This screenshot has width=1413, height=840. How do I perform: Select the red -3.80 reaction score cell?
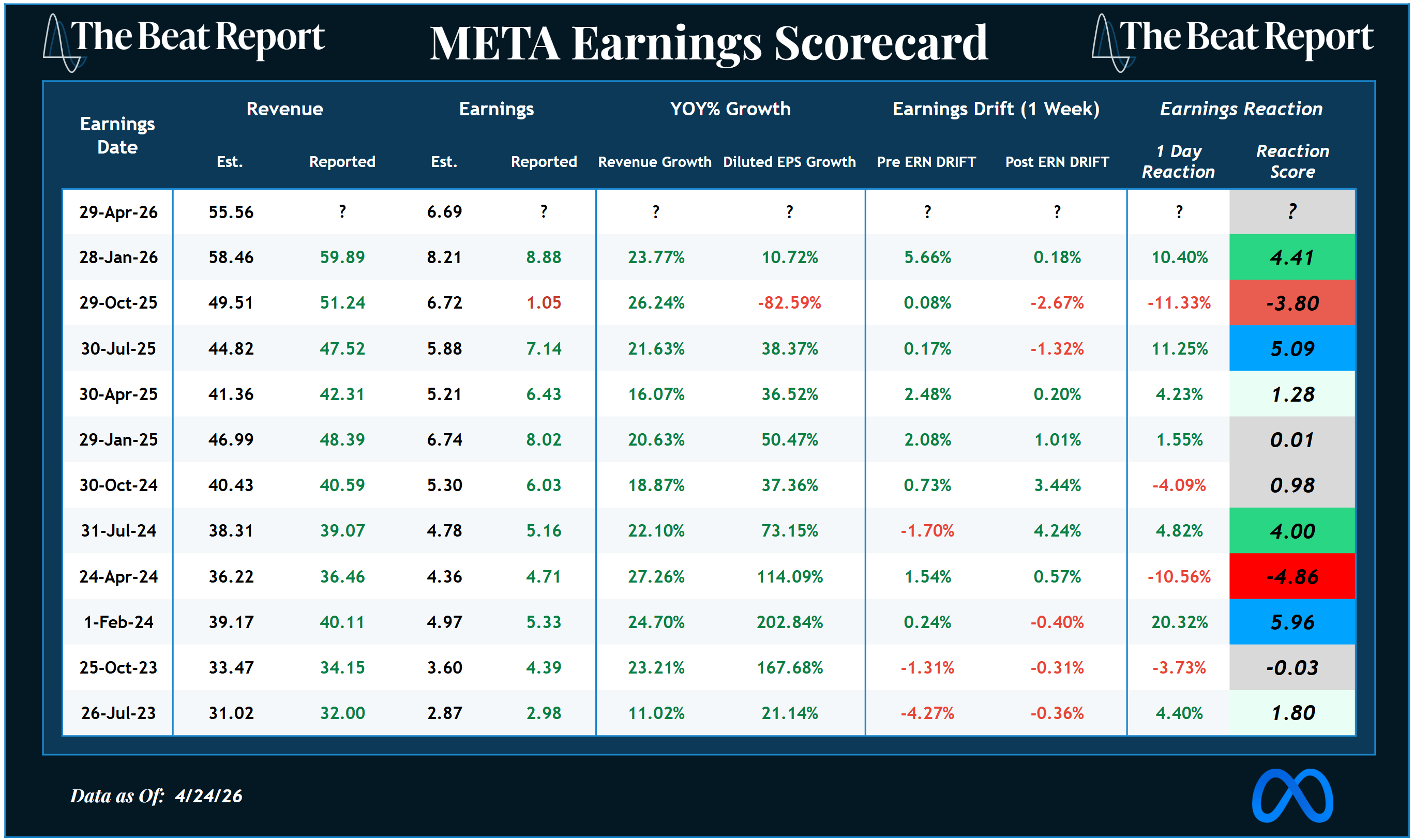click(1292, 303)
